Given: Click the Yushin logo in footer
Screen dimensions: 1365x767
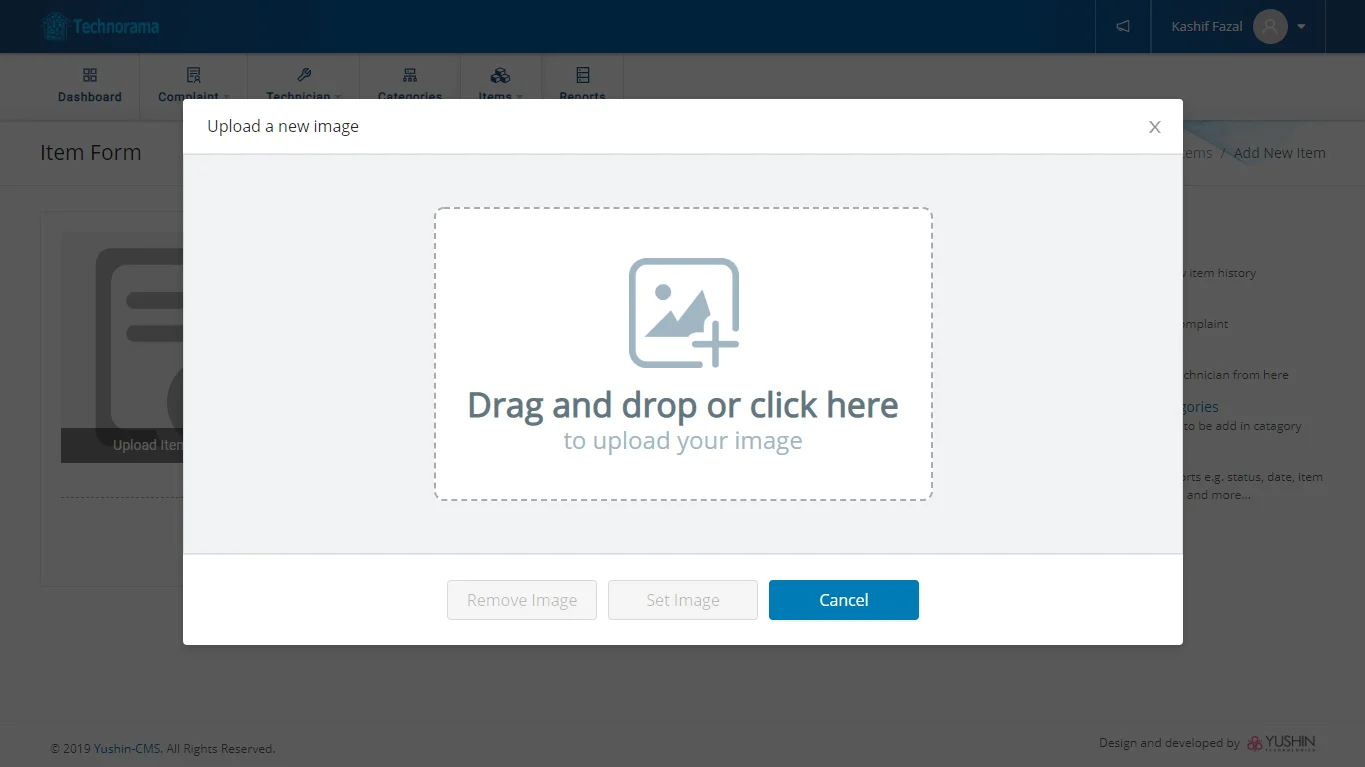Looking at the screenshot, I should [1281, 743].
